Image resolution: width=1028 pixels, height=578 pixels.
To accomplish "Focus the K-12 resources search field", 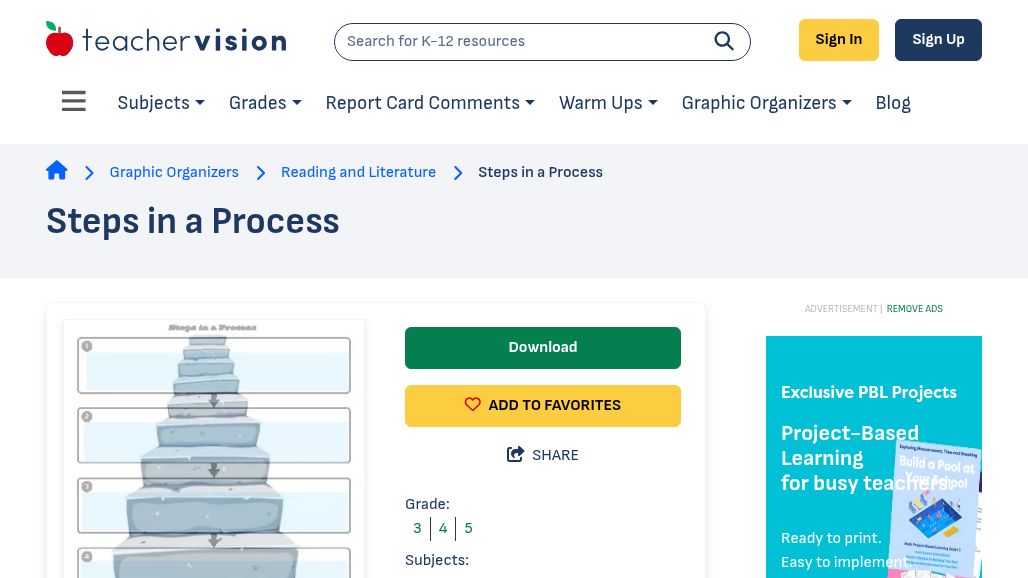I will click(520, 41).
